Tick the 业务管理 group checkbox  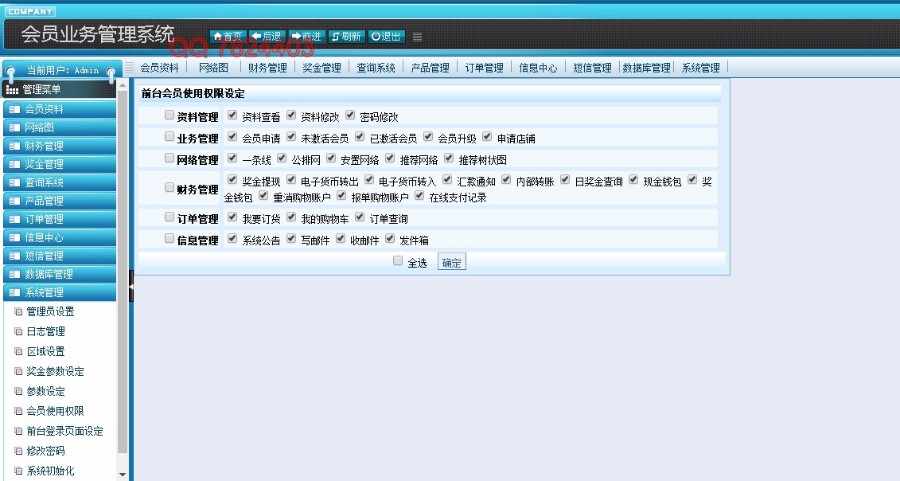point(169,137)
